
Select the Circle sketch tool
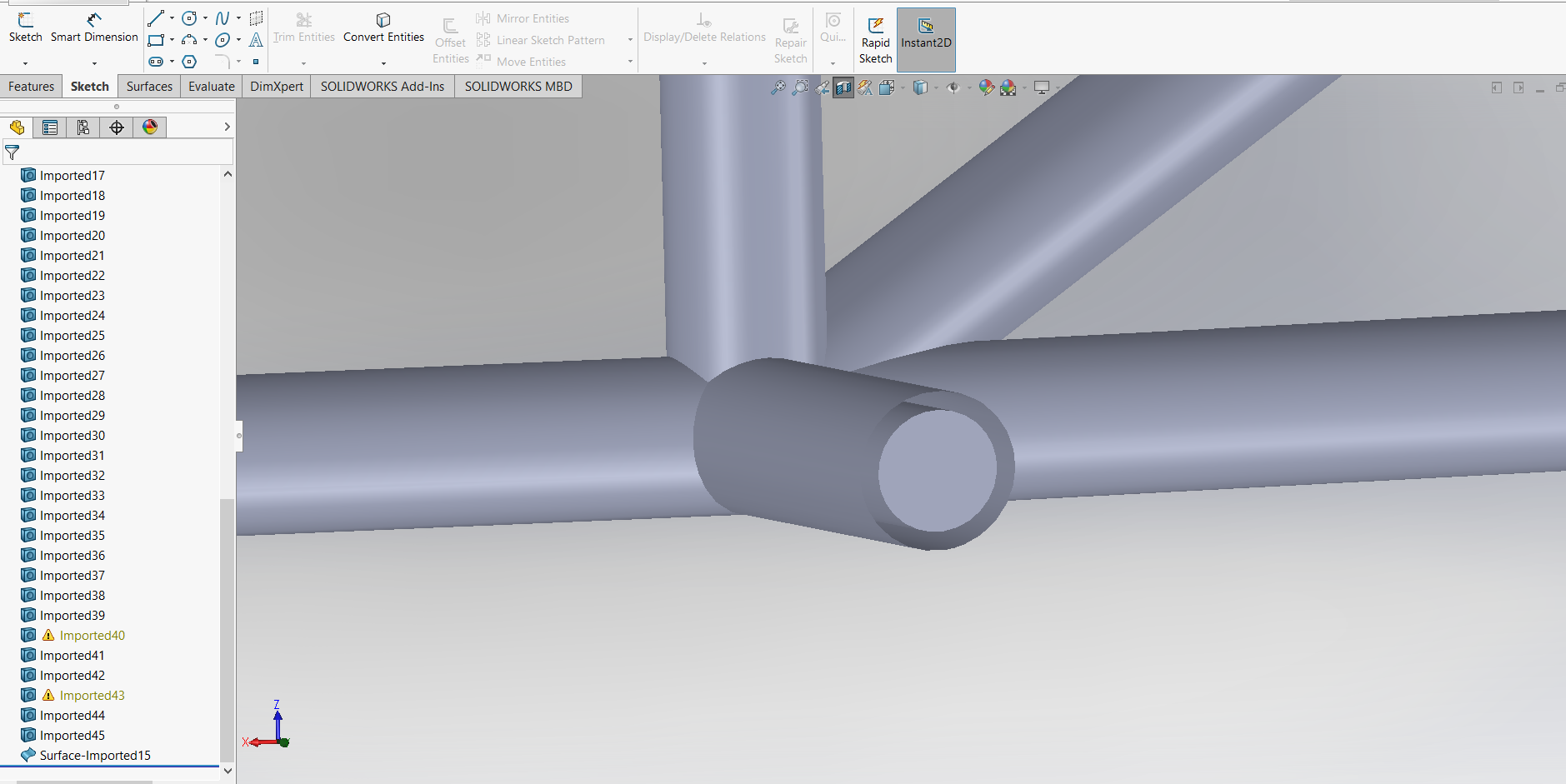[x=189, y=17]
